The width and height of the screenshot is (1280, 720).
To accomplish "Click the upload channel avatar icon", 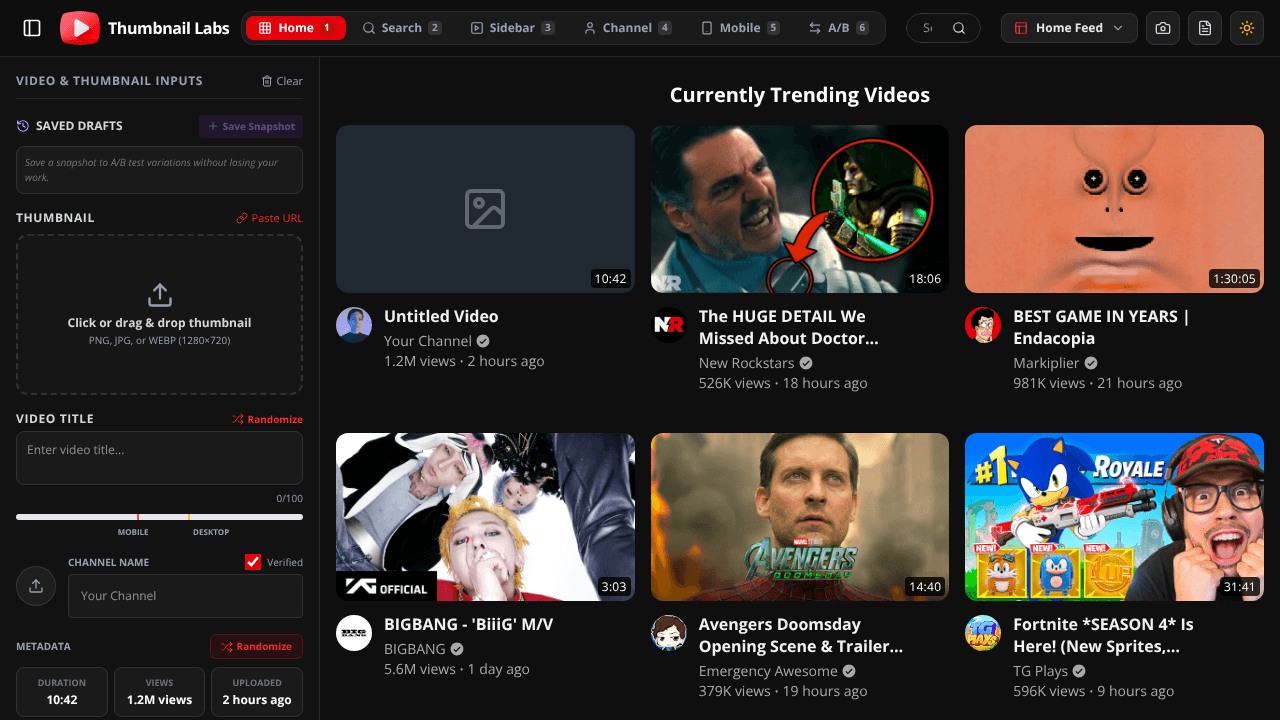I will point(36,586).
